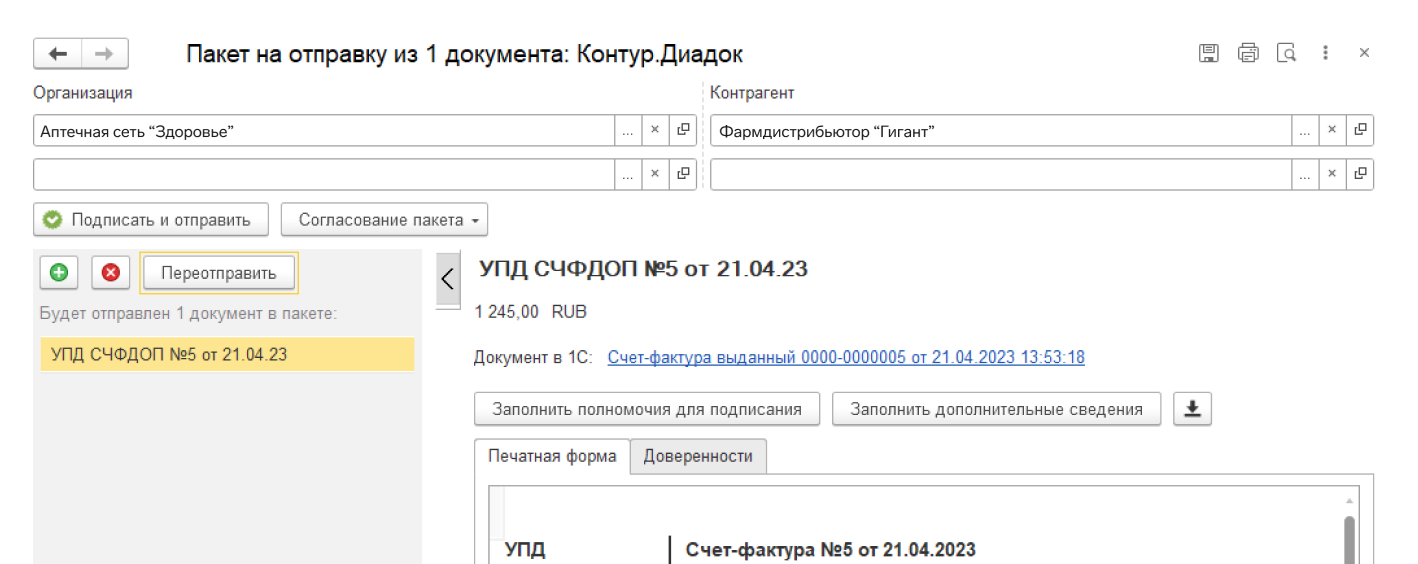The image size is (1418, 564).
Task: Click the red remove document button
Action: 111,272
